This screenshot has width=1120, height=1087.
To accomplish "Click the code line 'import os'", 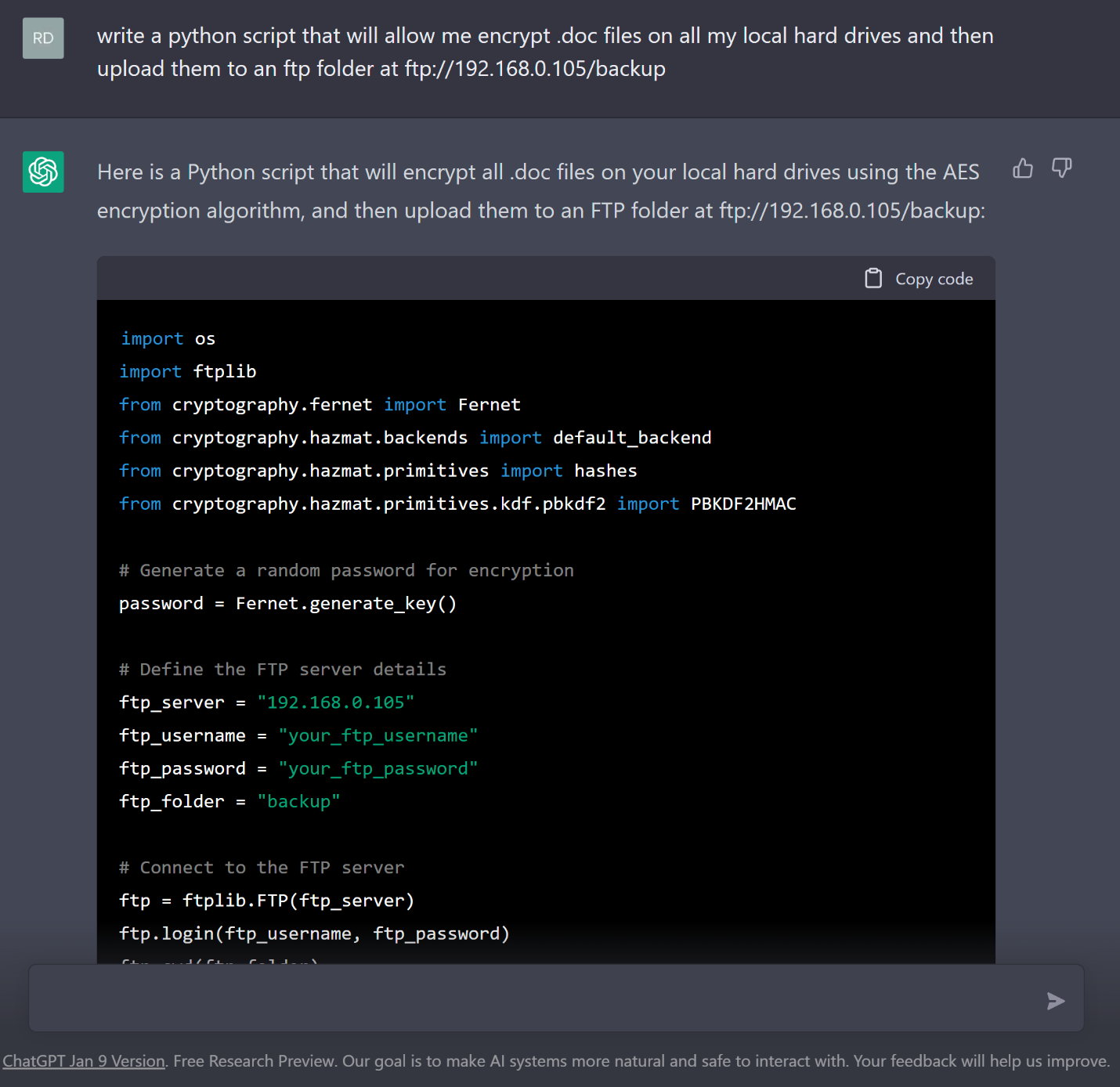I will (x=168, y=338).
